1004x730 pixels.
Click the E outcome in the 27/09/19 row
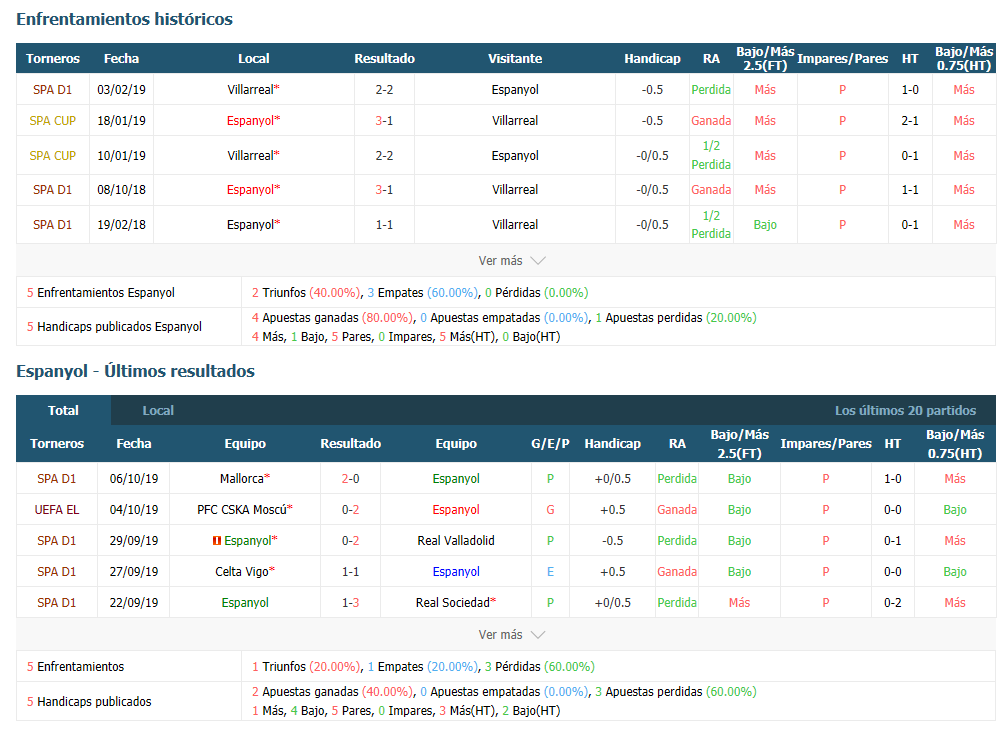[x=550, y=571]
